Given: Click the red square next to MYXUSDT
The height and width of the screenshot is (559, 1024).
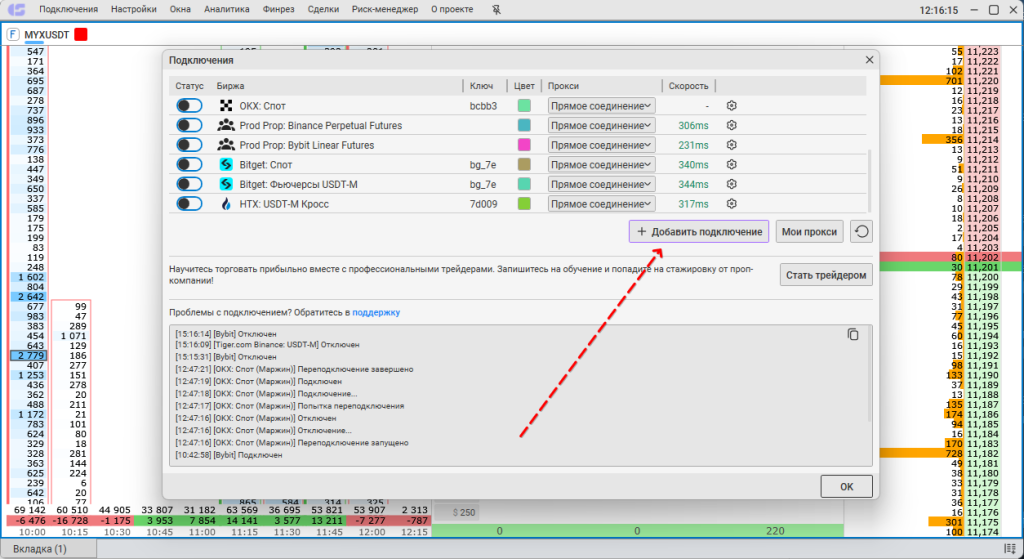Looking at the screenshot, I should (x=81, y=34).
